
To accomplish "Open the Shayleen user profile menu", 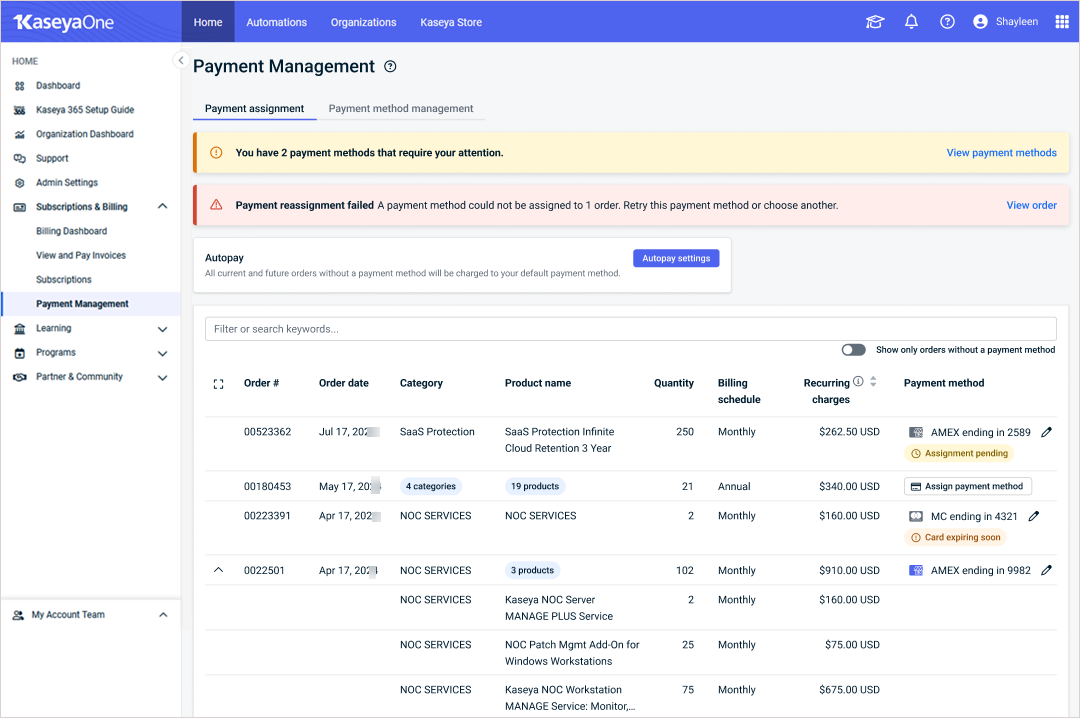I will (1006, 22).
